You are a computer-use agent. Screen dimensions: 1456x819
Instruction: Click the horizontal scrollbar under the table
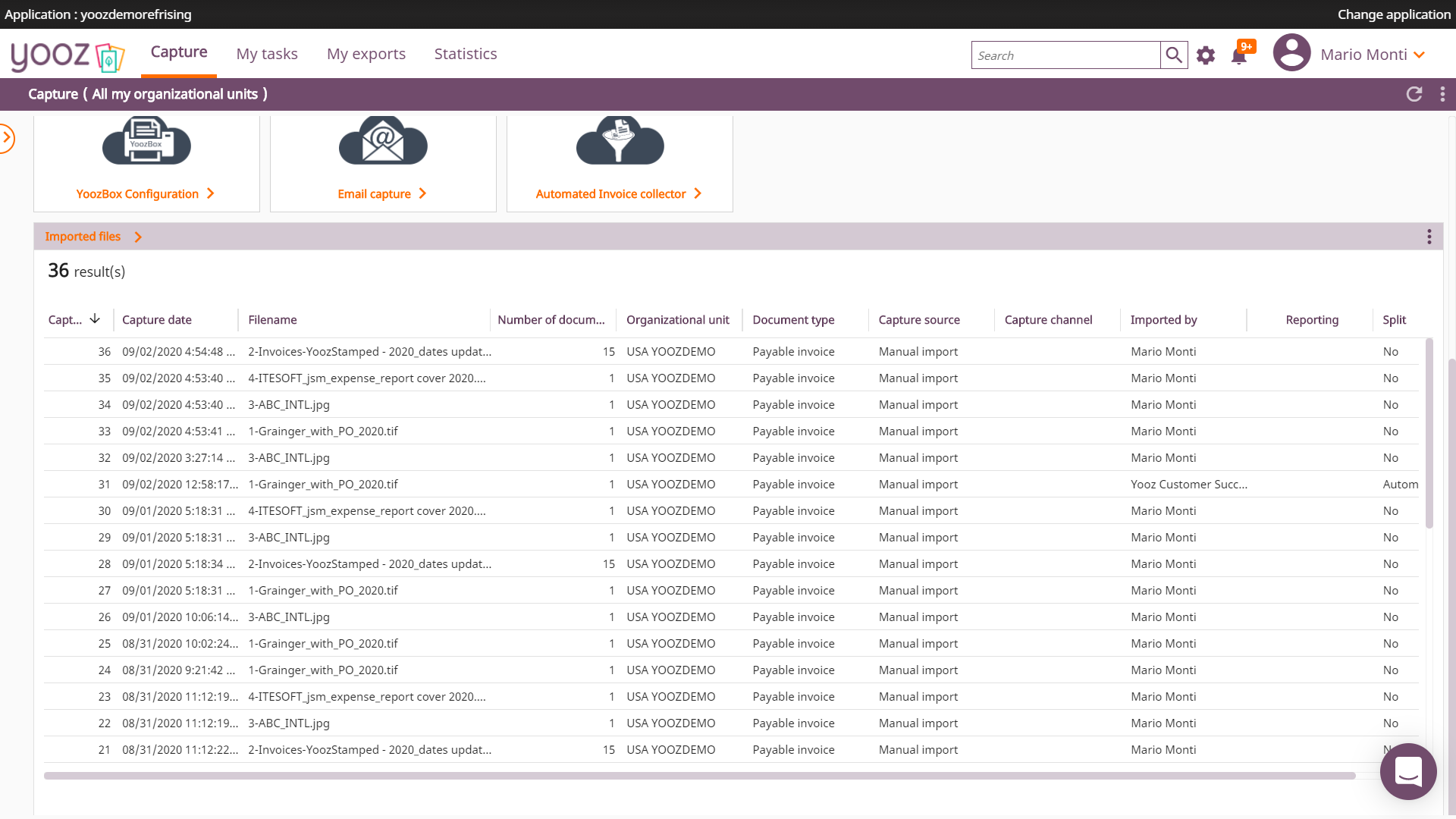(699, 776)
